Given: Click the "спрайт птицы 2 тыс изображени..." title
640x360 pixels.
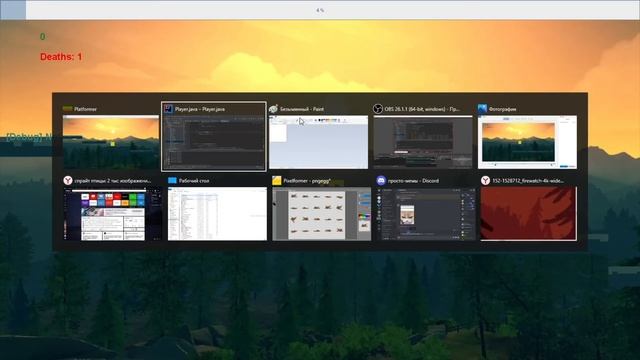Looking at the screenshot, I should (113, 181).
